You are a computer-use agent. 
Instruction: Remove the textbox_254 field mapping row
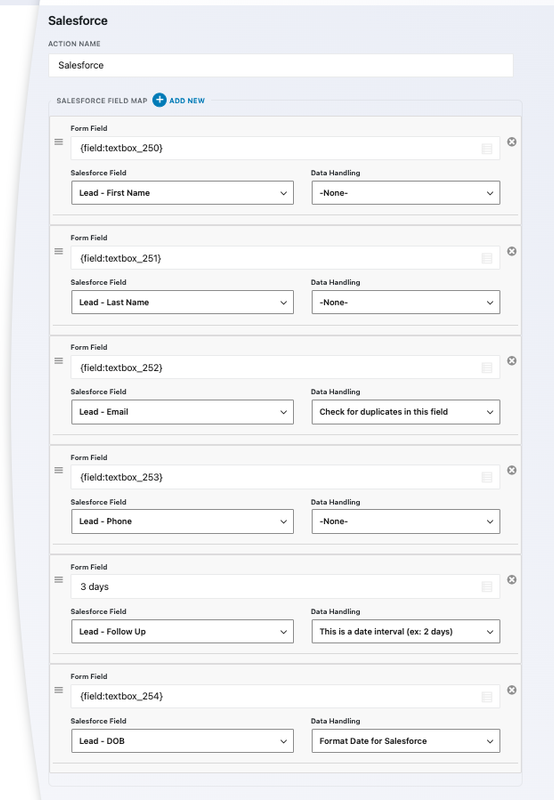point(512,690)
